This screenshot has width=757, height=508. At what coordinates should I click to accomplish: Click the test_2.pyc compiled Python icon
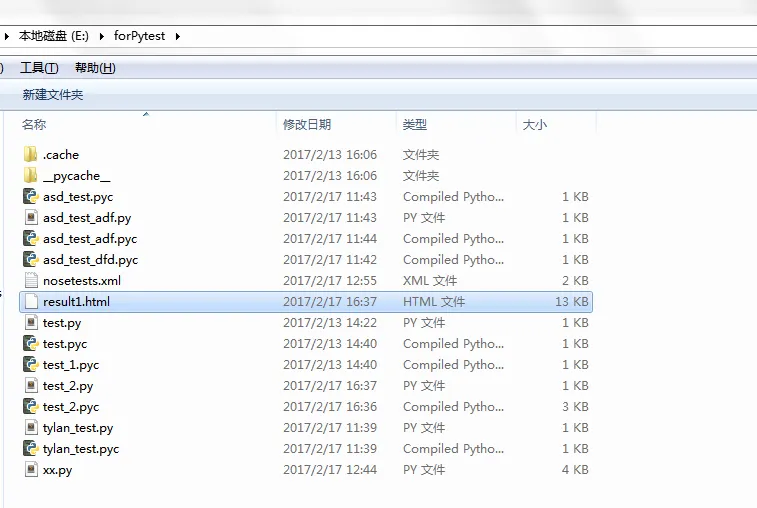pyautogui.click(x=31, y=407)
